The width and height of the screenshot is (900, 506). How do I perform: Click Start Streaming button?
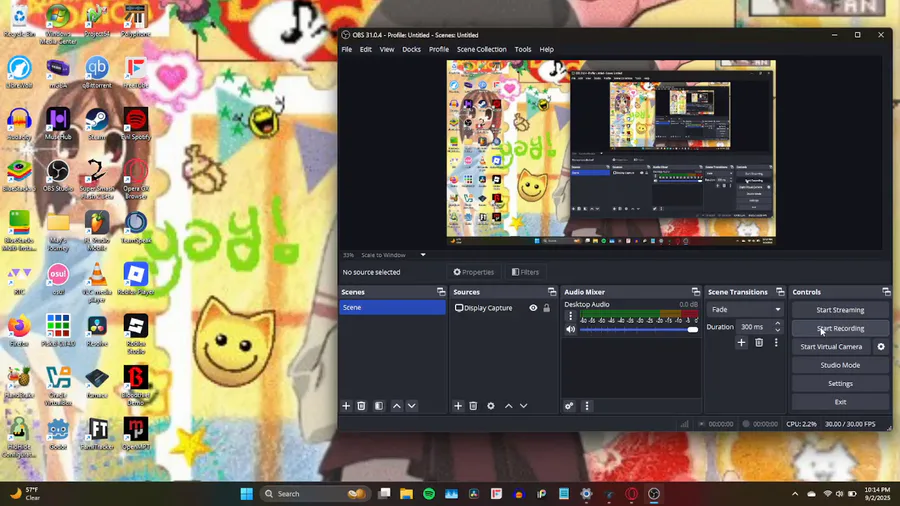coord(840,310)
